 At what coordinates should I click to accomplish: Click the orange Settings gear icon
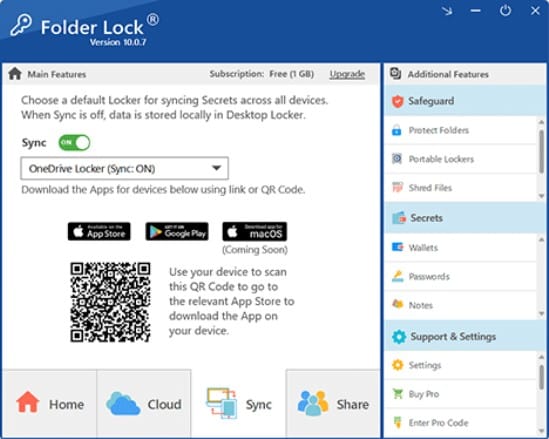[397, 365]
